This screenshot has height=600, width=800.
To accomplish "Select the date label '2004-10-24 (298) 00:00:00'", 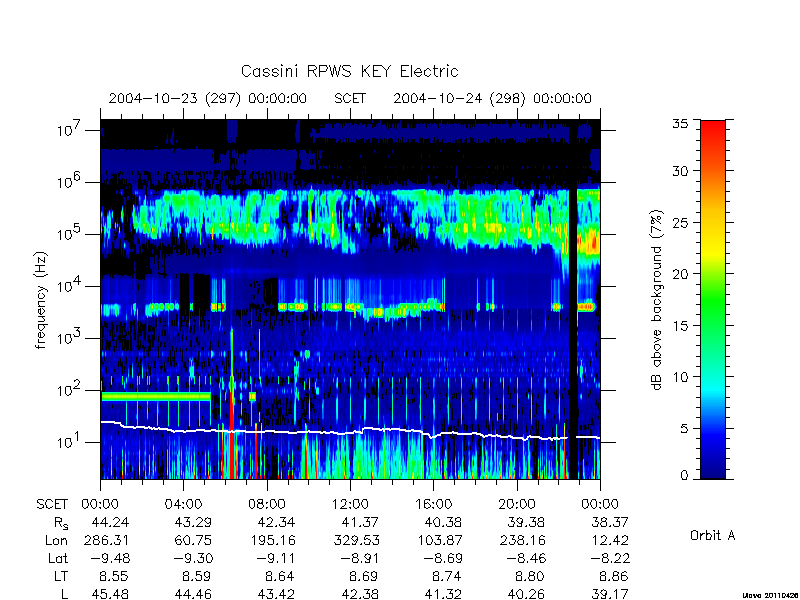I will pyautogui.click(x=492, y=98).
